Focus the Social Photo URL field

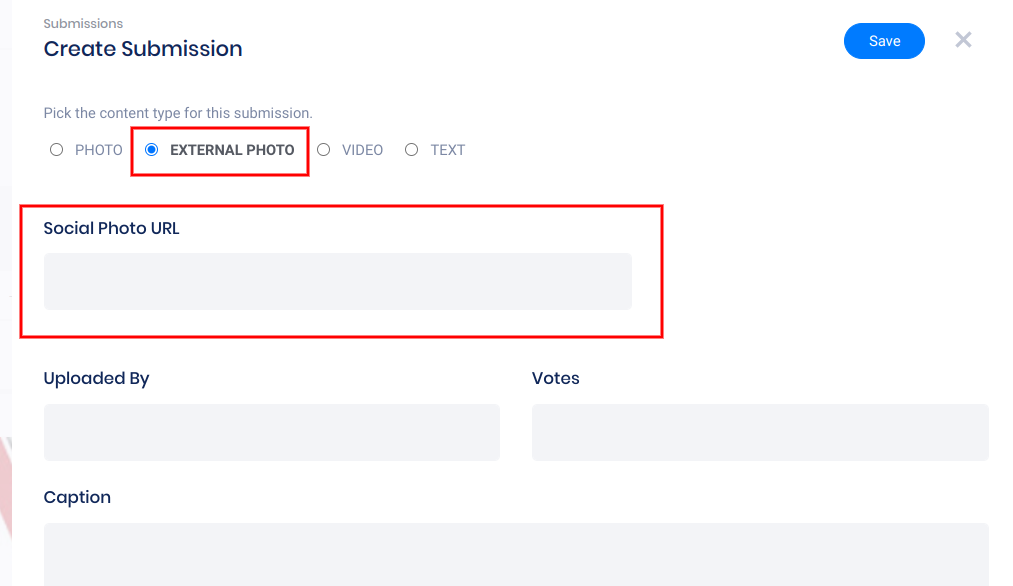[x=337, y=281]
